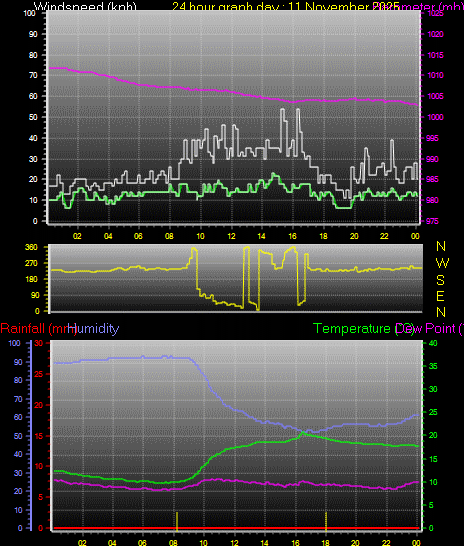Click barometer axis value 1000

[435, 117]
